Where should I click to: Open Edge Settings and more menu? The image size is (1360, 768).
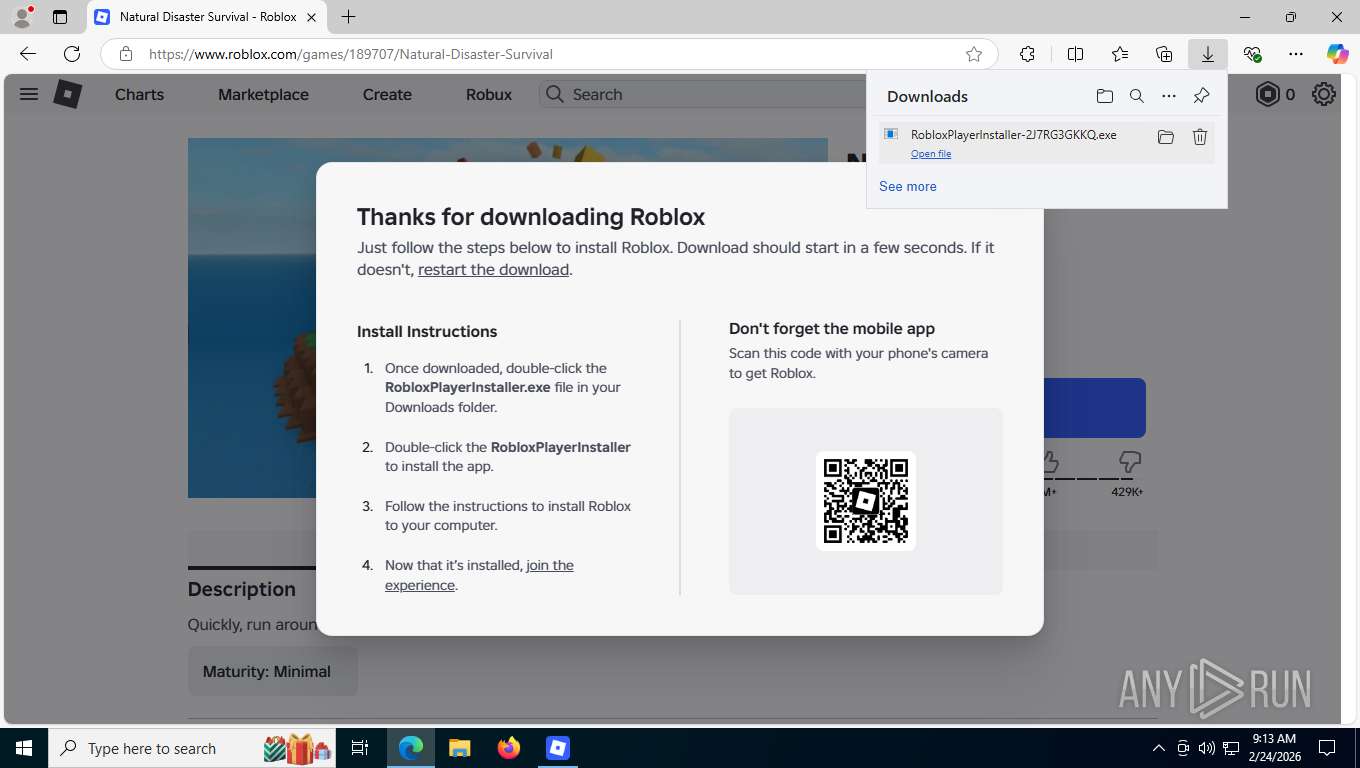tap(1296, 54)
